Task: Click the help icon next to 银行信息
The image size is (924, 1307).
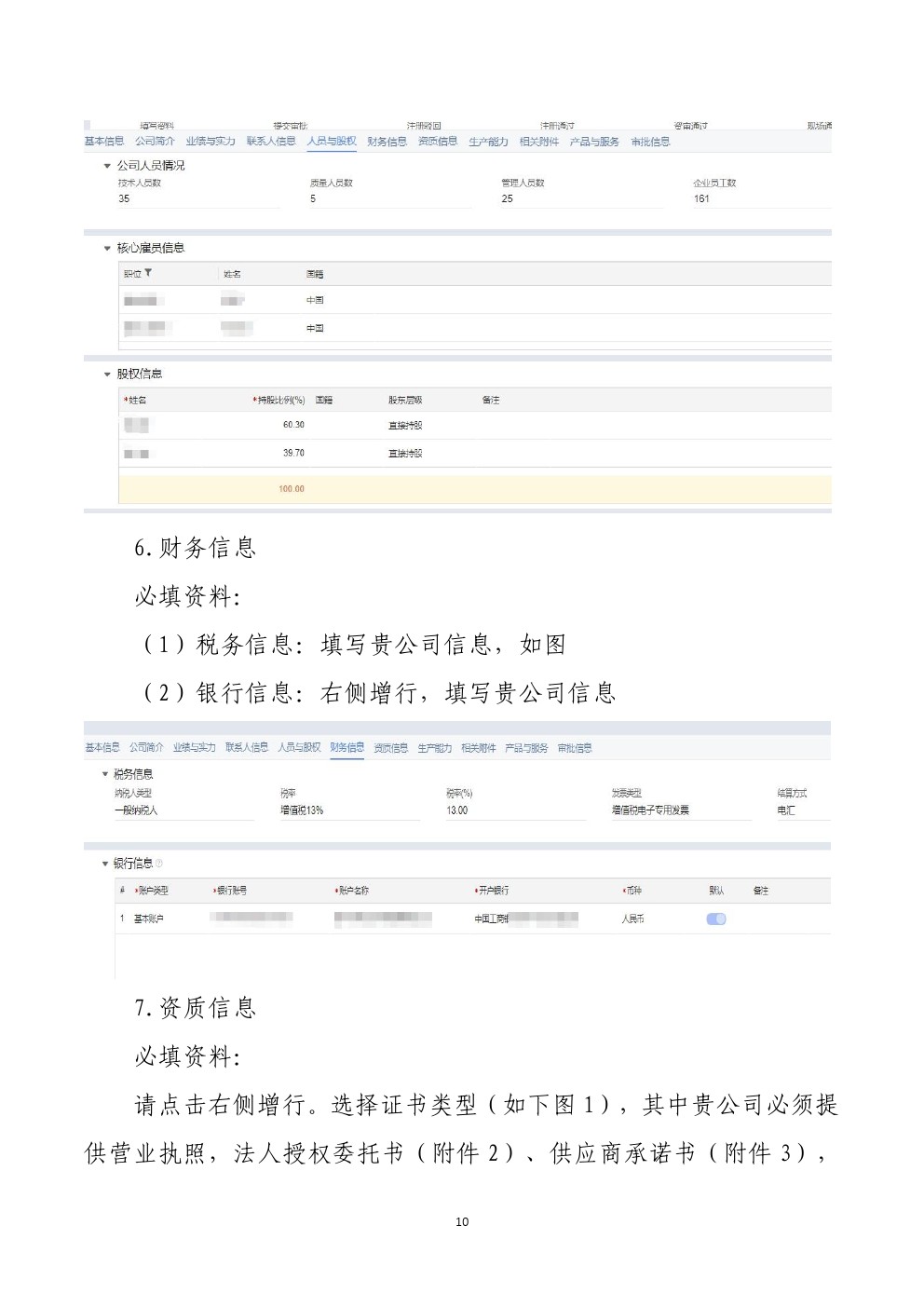Action: coord(159,864)
